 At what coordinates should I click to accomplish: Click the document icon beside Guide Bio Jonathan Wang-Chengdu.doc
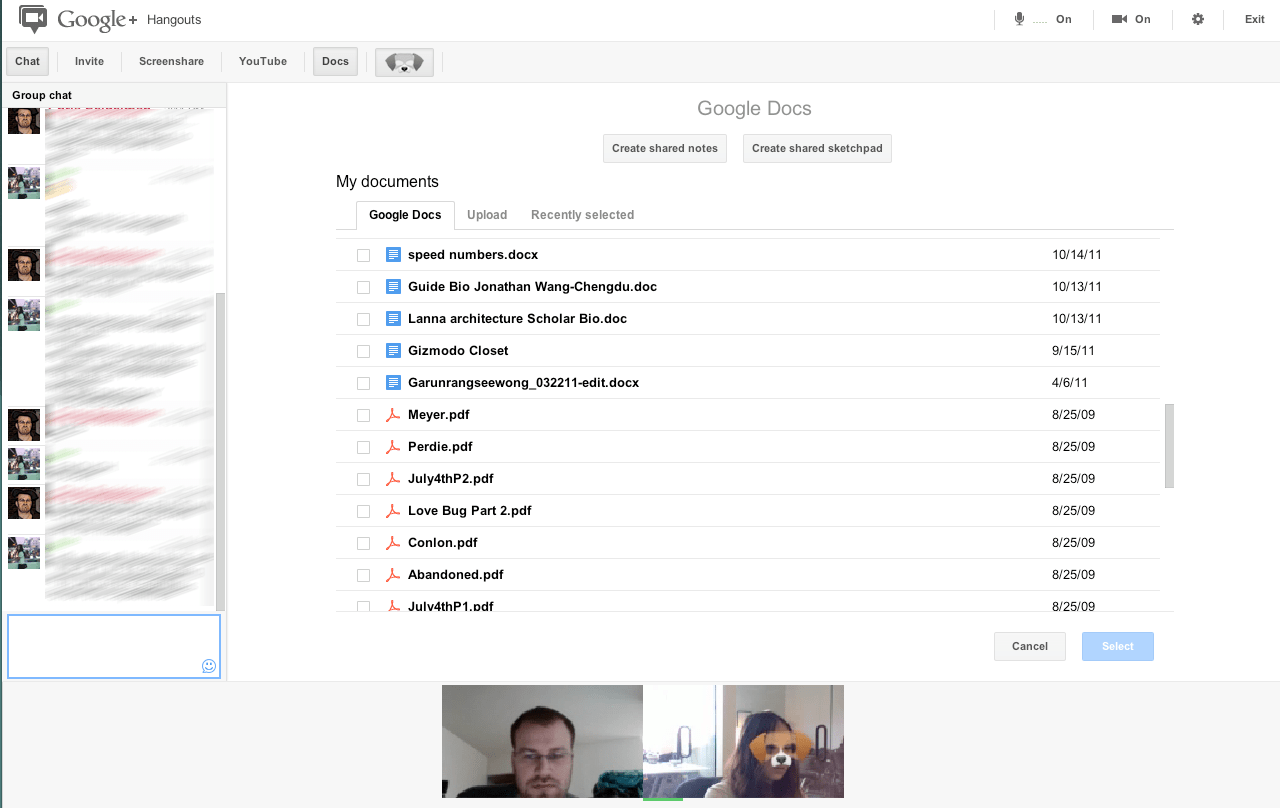pyautogui.click(x=393, y=287)
